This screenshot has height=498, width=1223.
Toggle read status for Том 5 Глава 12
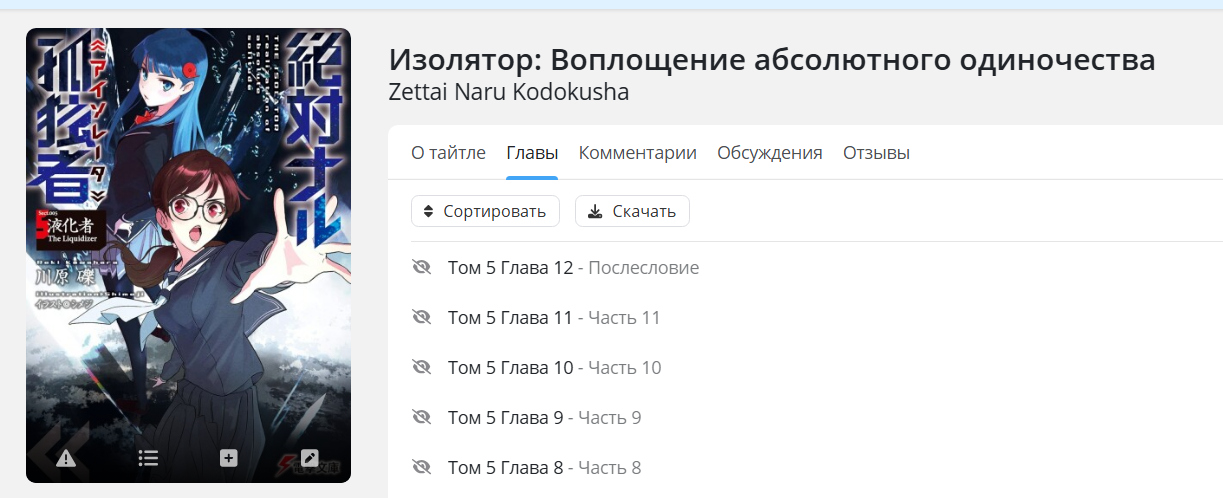coord(421,267)
